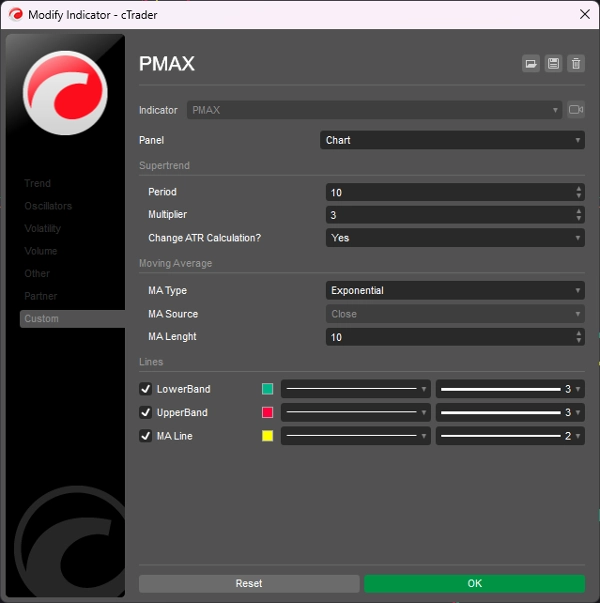
Task: Click the load preset folder icon
Action: coord(531,64)
